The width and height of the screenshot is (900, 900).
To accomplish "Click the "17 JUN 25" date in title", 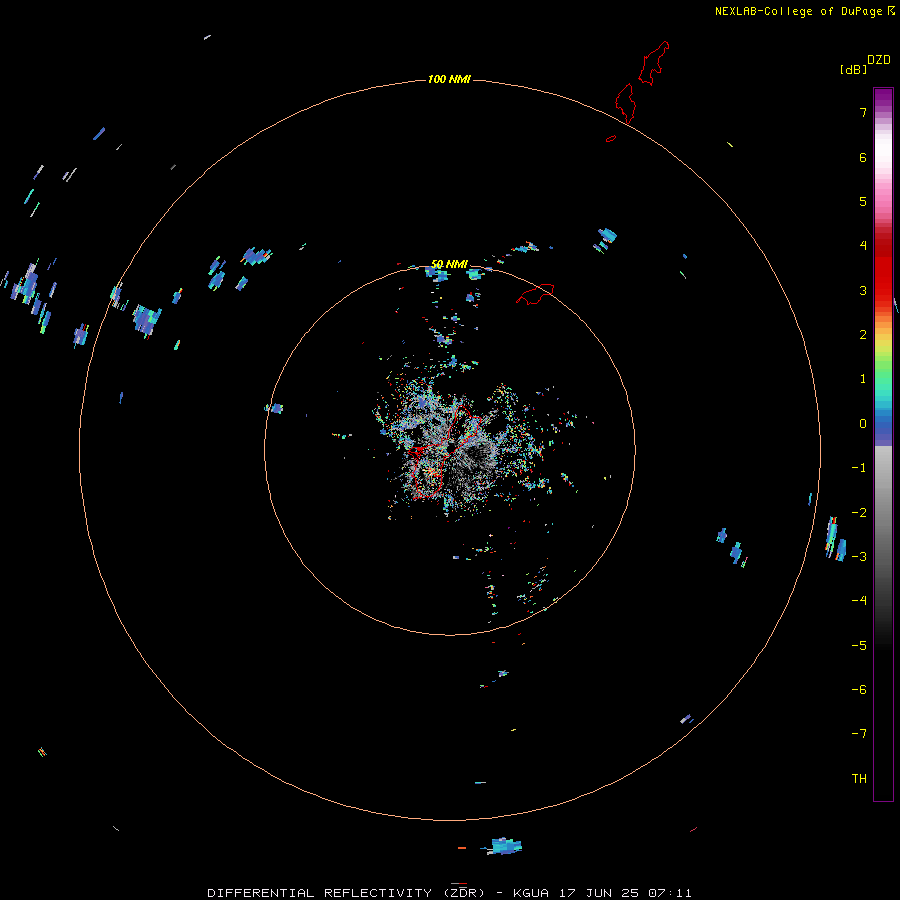I will tap(599, 893).
